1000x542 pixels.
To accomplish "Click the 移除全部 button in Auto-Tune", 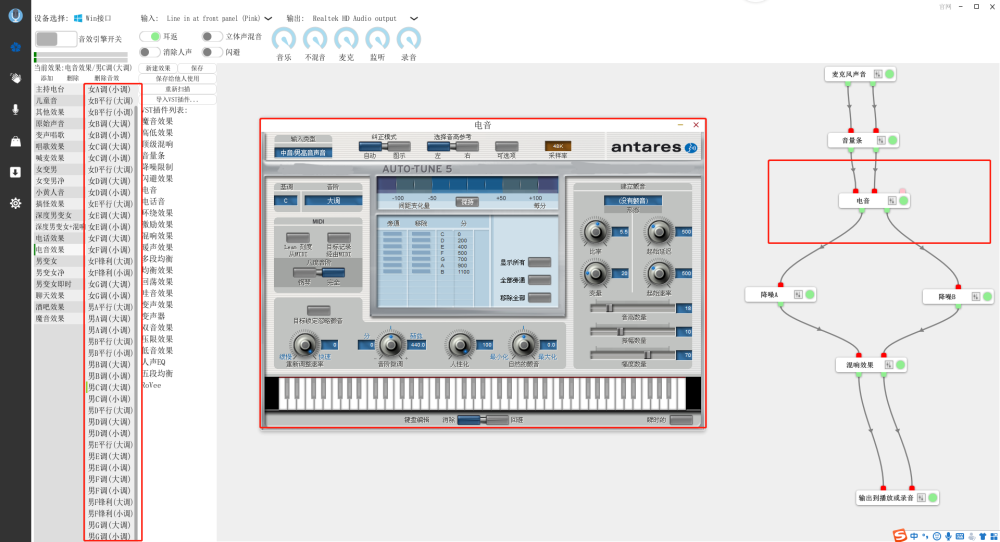I will (540, 298).
